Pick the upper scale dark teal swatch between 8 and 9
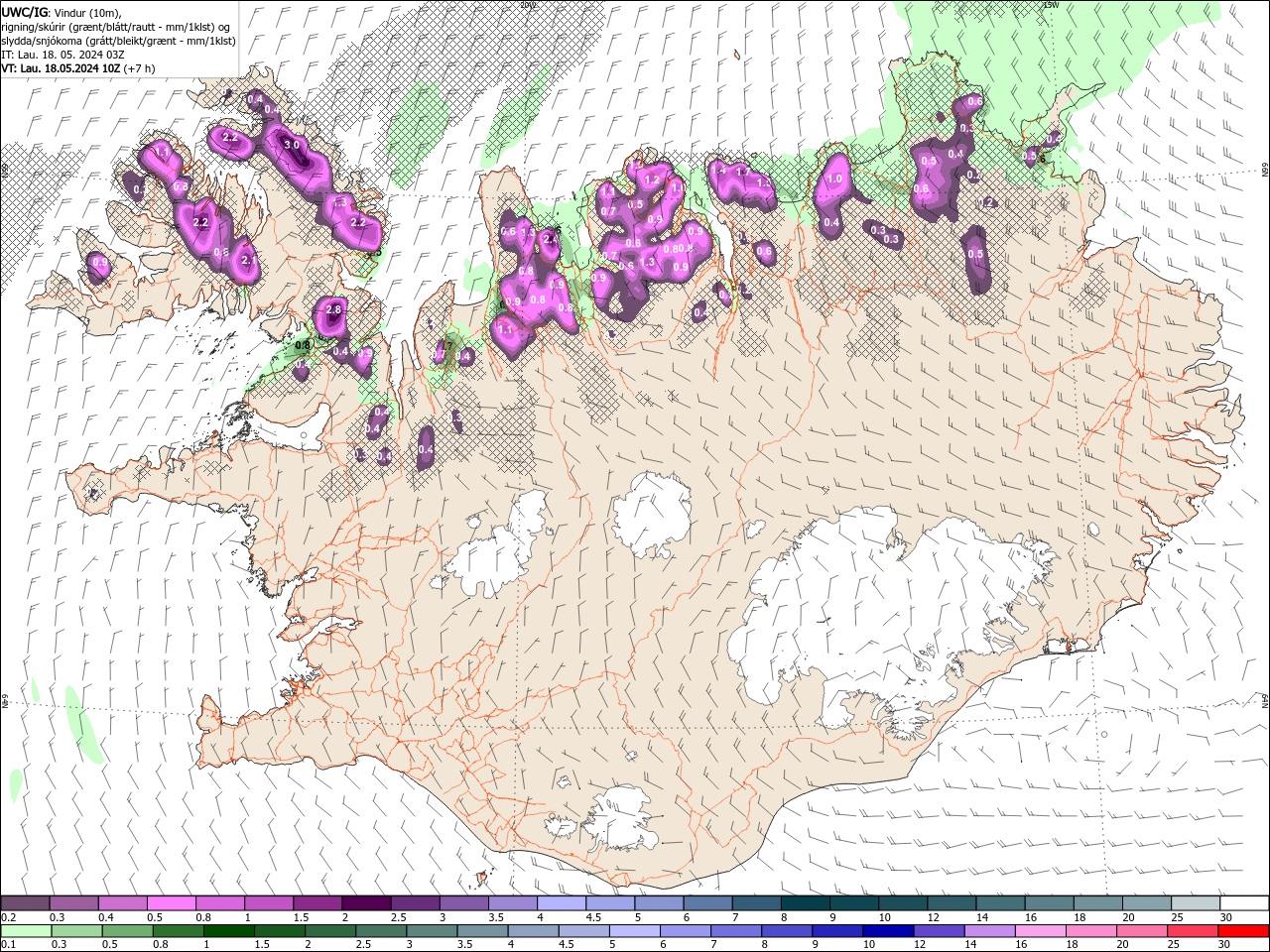 [x=805, y=903]
